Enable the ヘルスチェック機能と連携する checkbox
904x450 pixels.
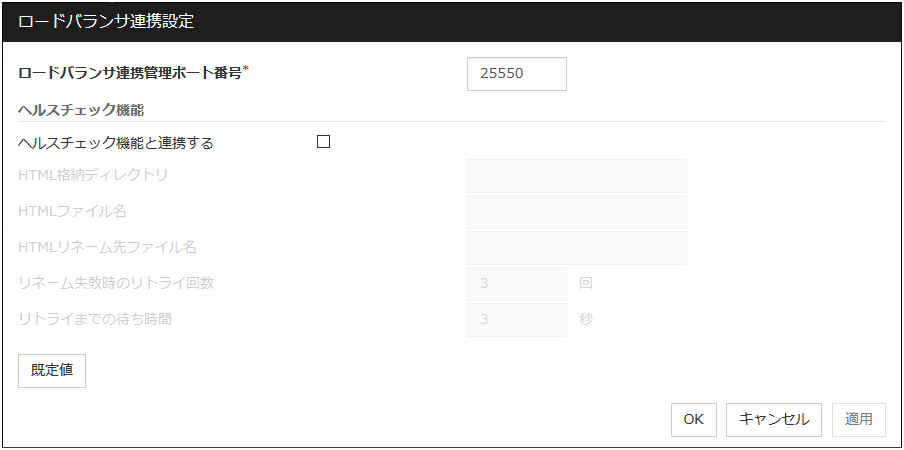coord(323,142)
